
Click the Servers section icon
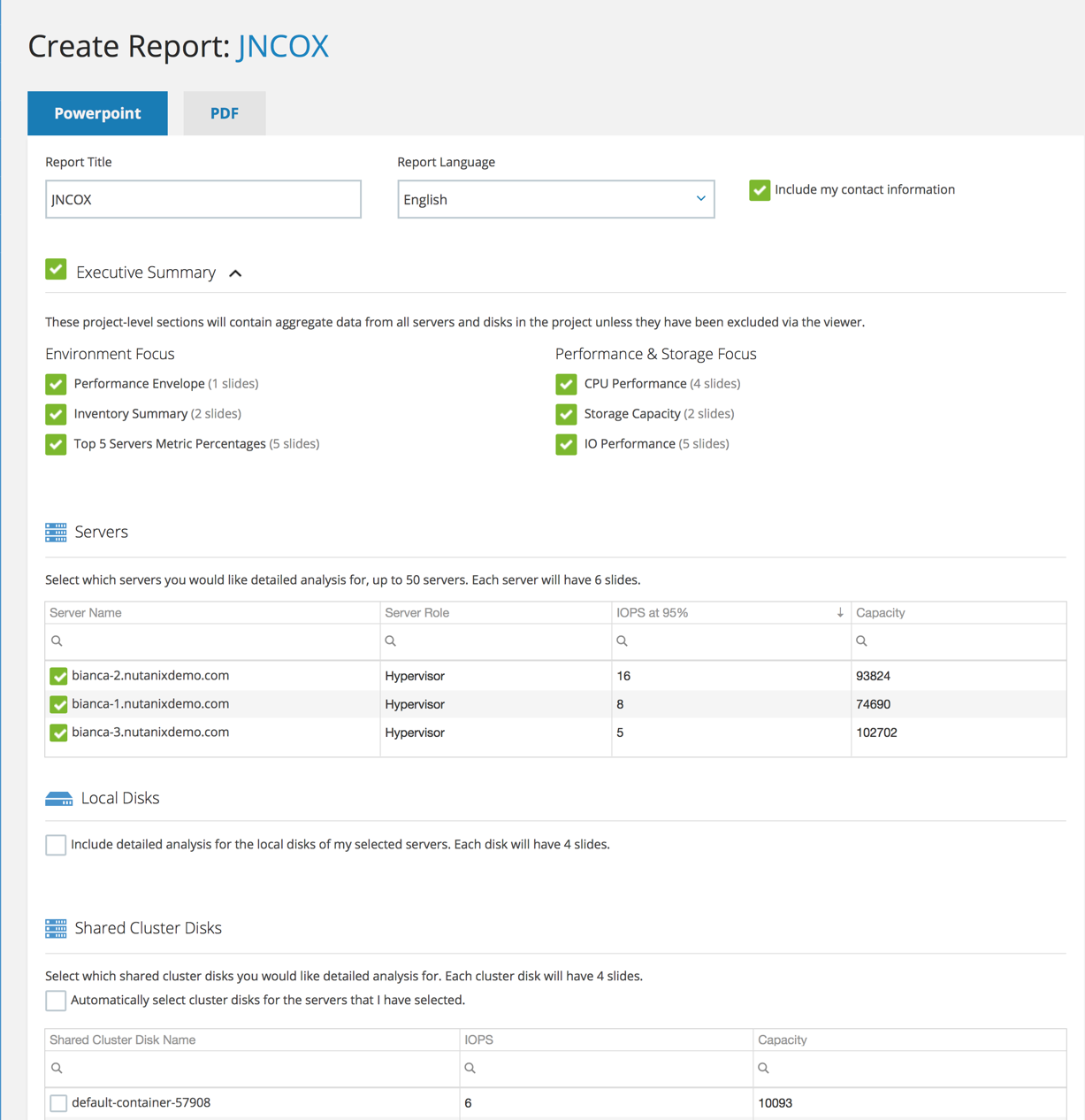pyautogui.click(x=56, y=532)
